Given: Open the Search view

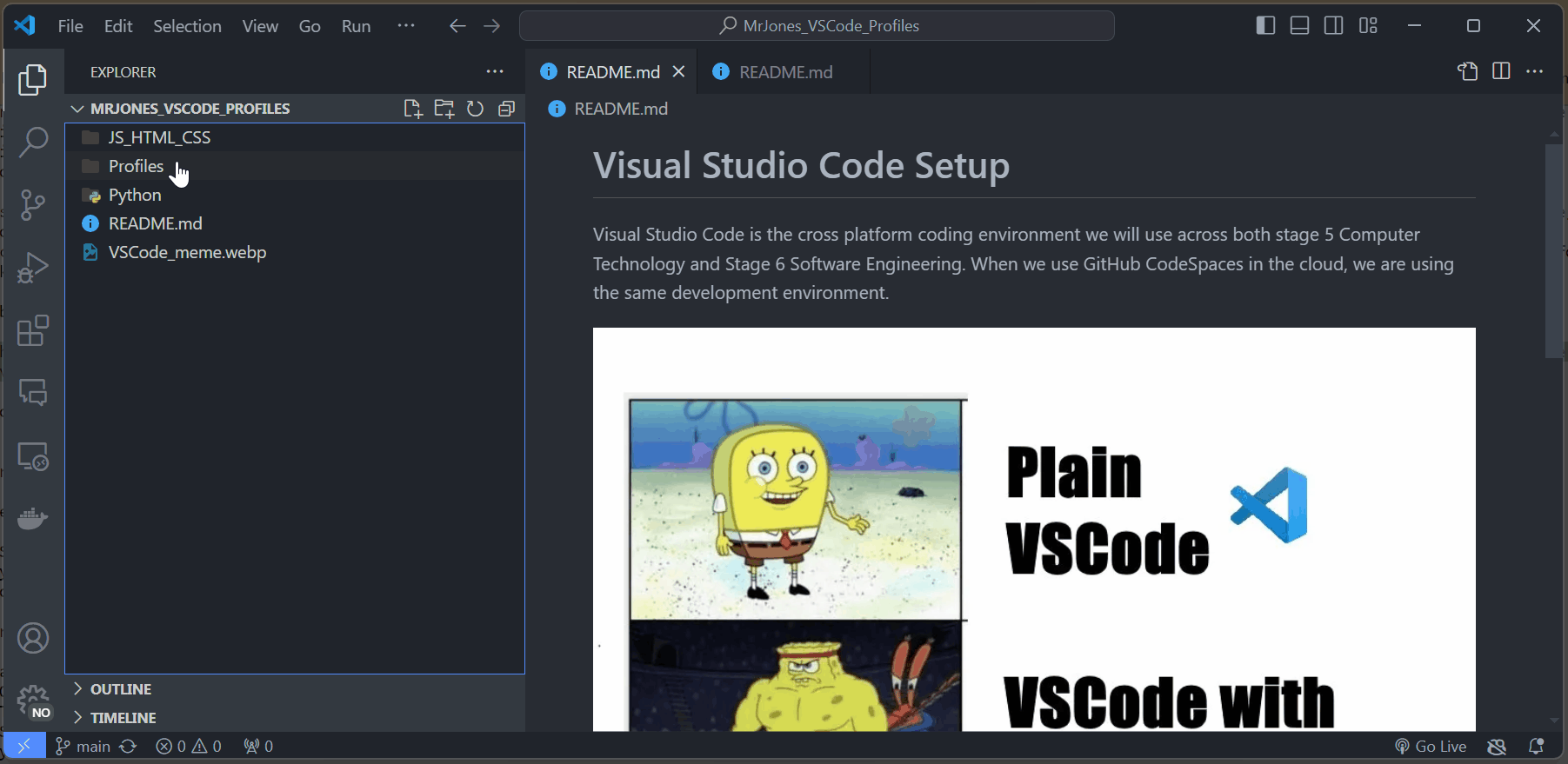Looking at the screenshot, I should click(32, 142).
